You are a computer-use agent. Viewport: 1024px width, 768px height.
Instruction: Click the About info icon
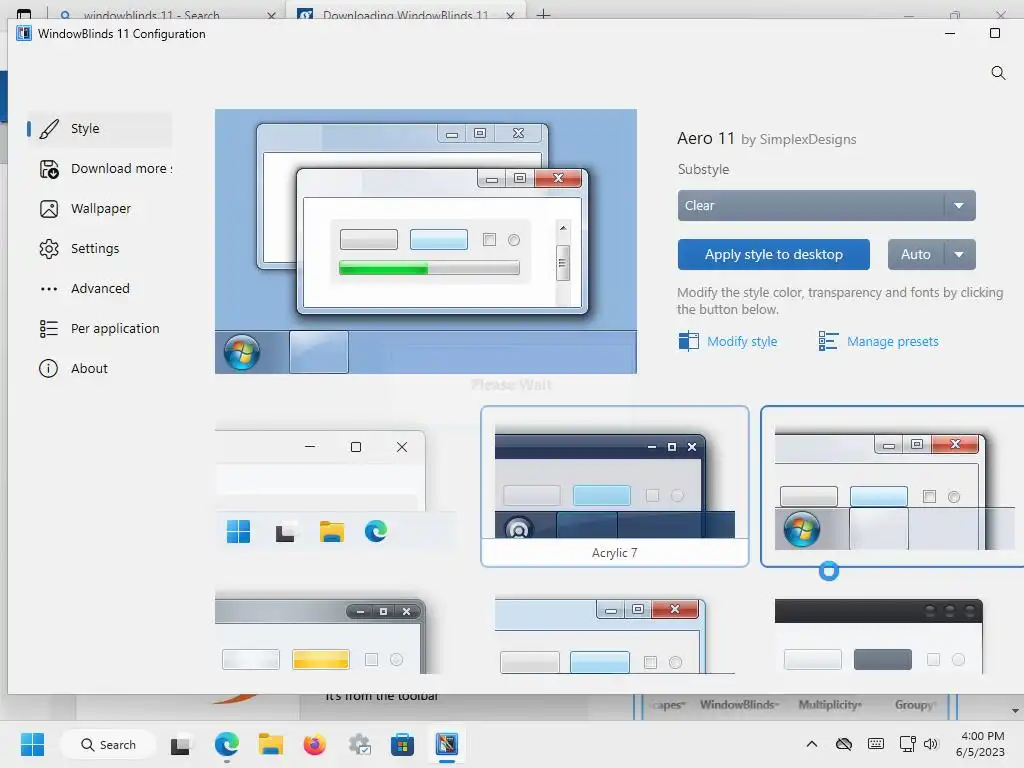point(48,368)
